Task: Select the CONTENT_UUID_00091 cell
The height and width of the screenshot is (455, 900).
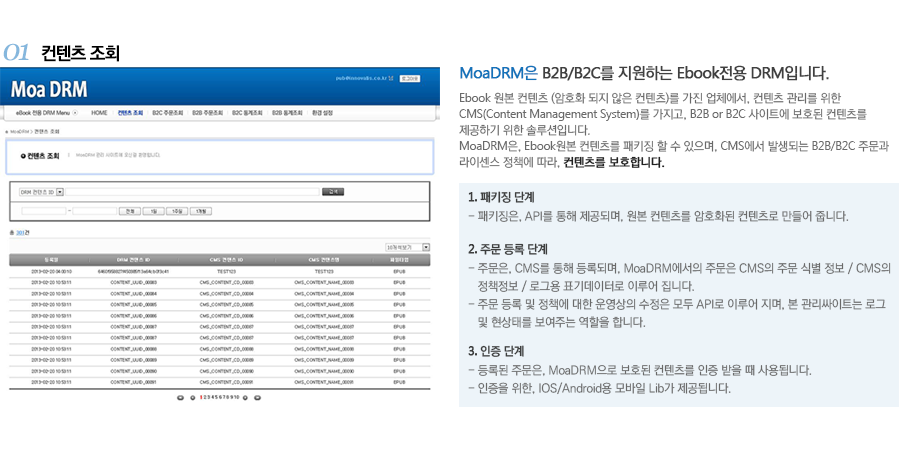Action: pyautogui.click(x=133, y=382)
